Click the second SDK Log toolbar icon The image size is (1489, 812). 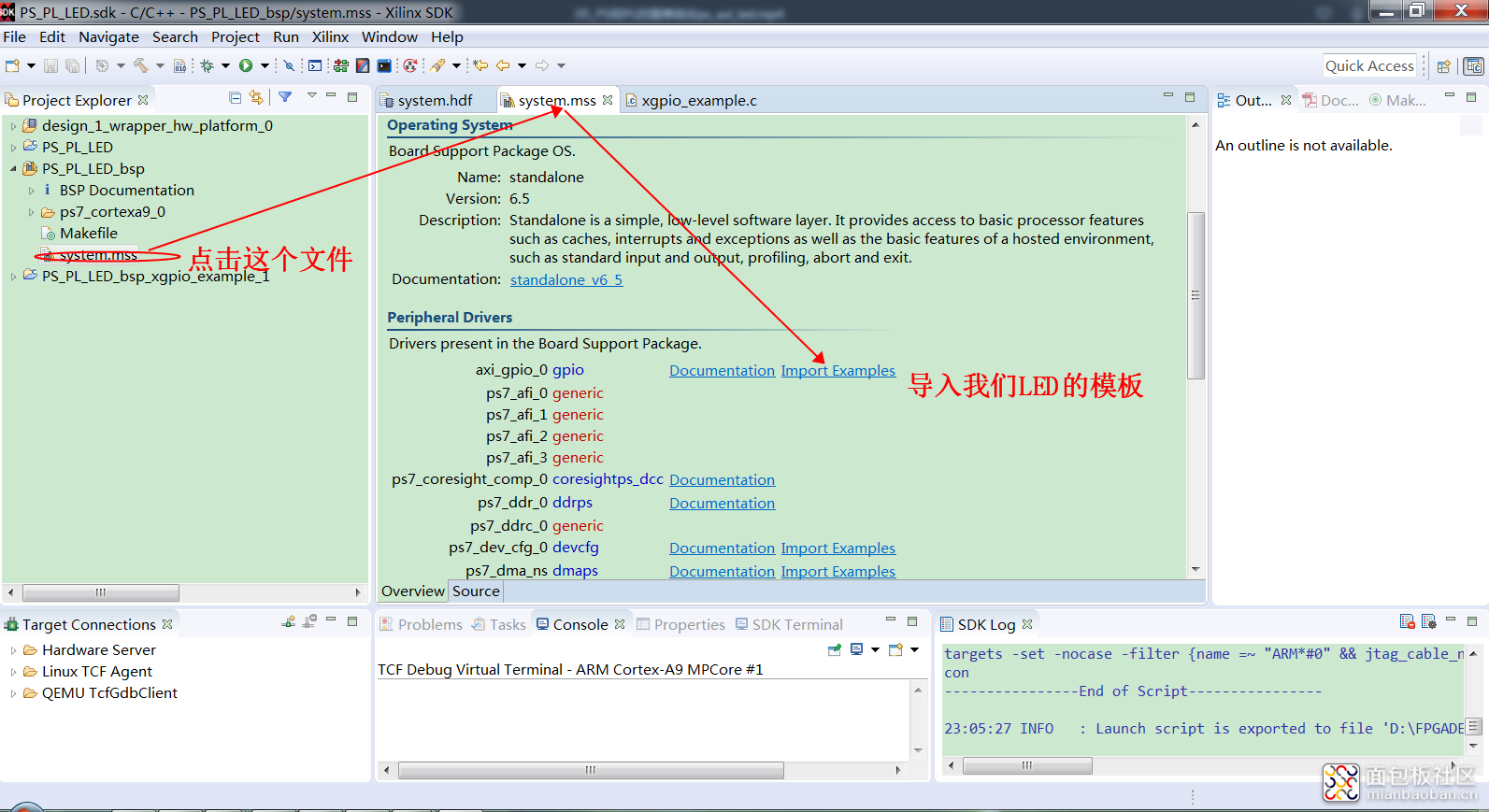1428,621
